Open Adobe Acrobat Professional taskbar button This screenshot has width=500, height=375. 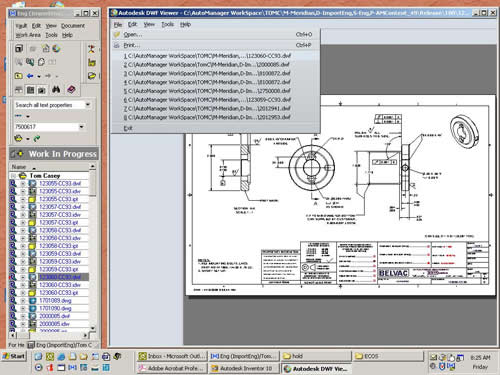pos(172,368)
